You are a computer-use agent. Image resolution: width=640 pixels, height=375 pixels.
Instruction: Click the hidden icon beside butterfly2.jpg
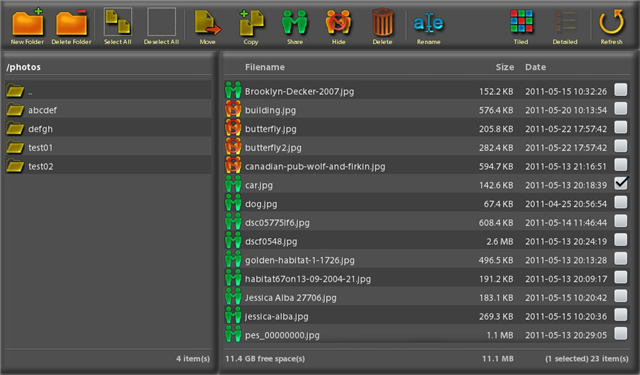[233, 147]
